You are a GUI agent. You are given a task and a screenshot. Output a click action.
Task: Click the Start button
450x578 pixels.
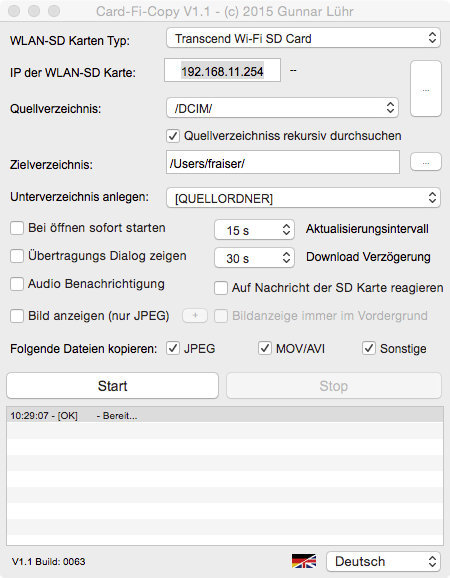click(x=112, y=386)
